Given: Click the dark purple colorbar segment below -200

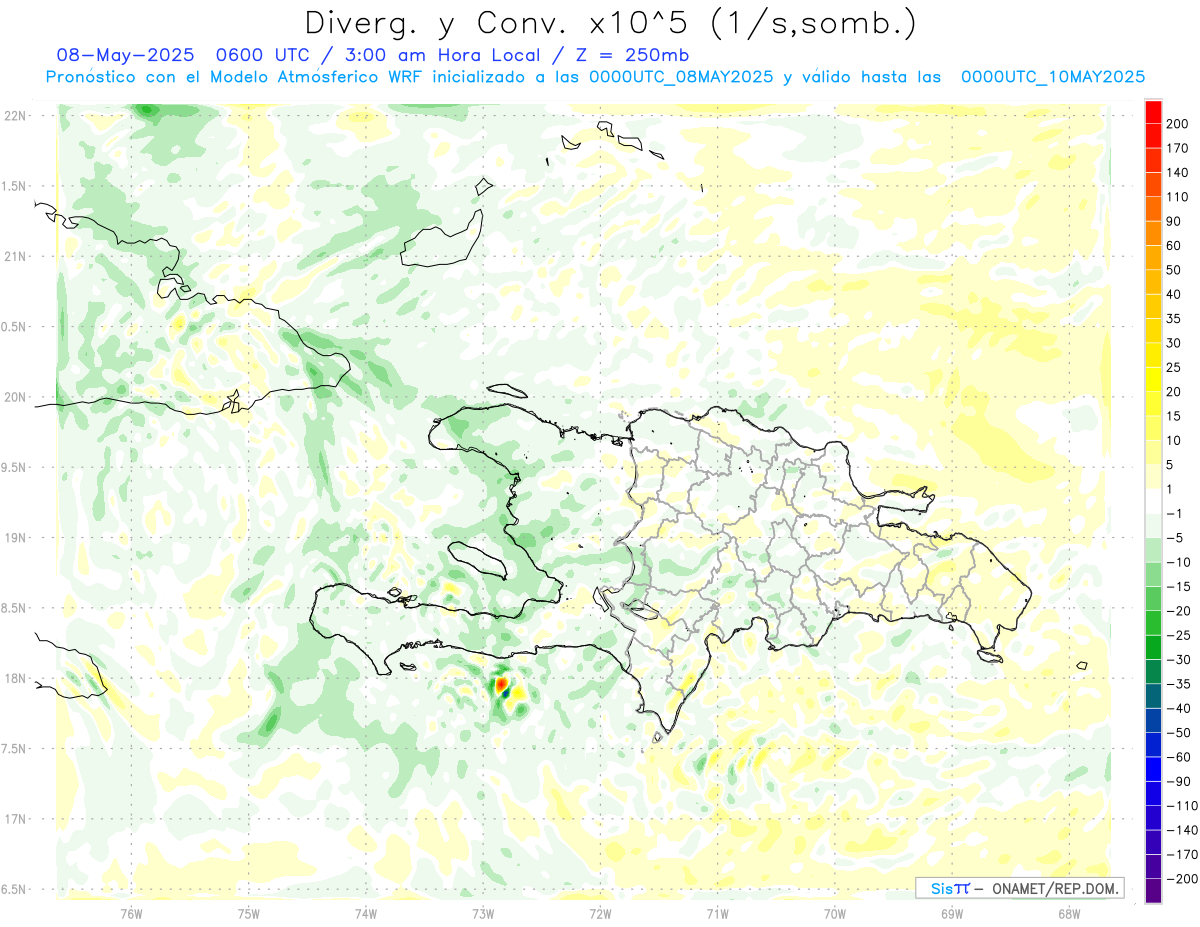Looking at the screenshot, I should [1153, 891].
